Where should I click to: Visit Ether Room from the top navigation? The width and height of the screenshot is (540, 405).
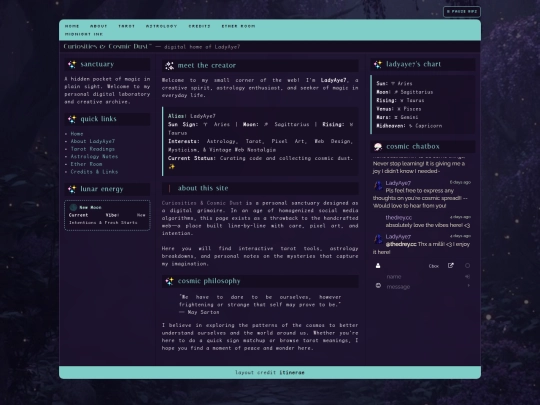click(x=238, y=26)
